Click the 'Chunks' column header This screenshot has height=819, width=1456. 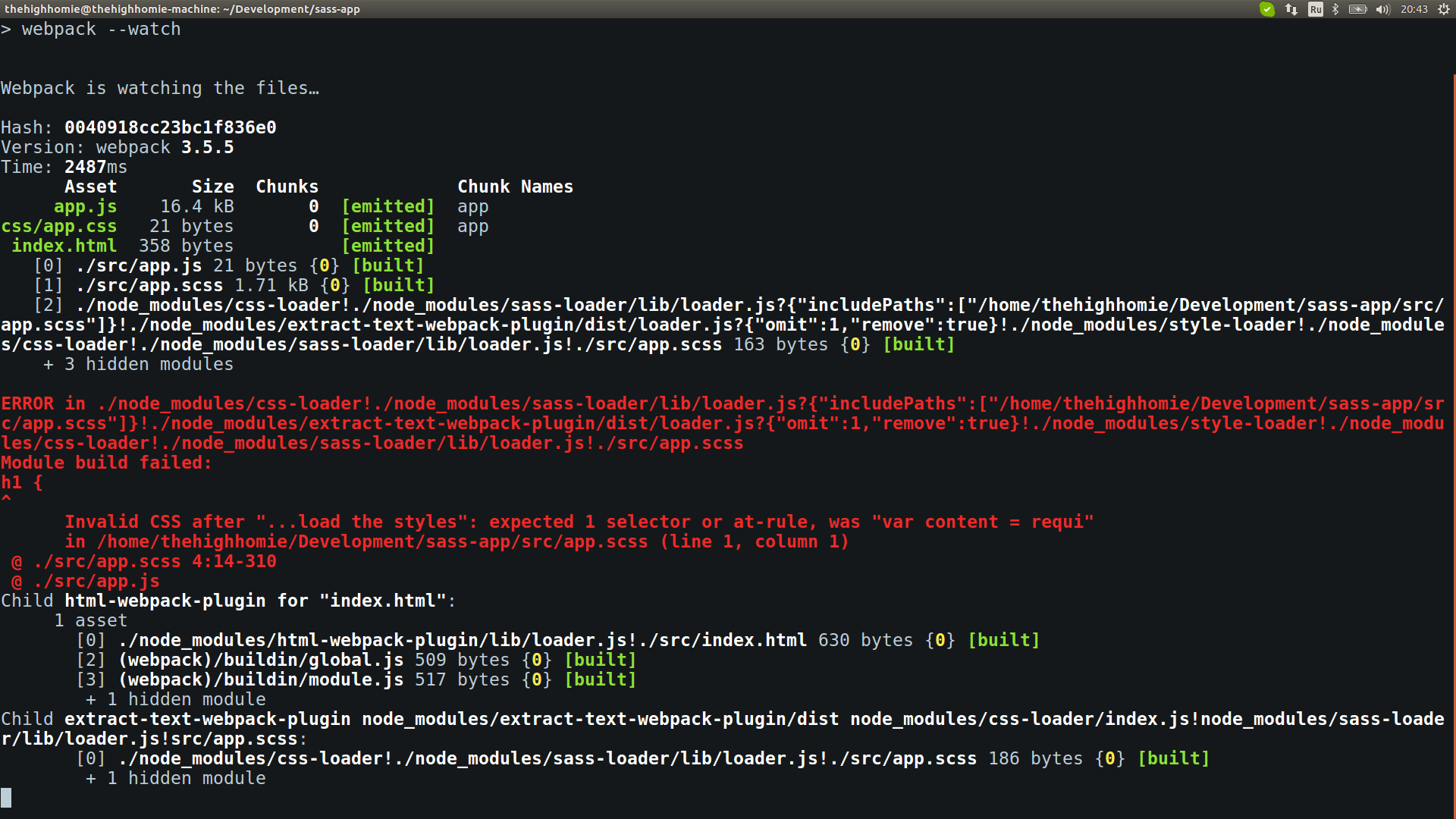[x=287, y=187]
